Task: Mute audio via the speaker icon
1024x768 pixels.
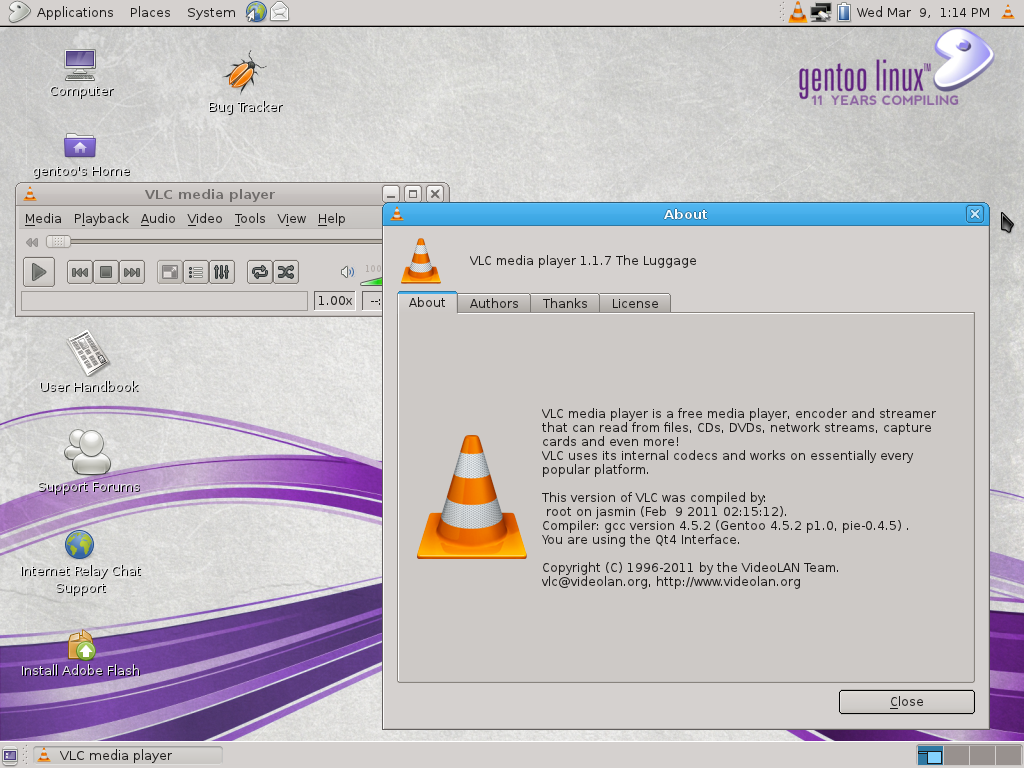Action: (346, 271)
